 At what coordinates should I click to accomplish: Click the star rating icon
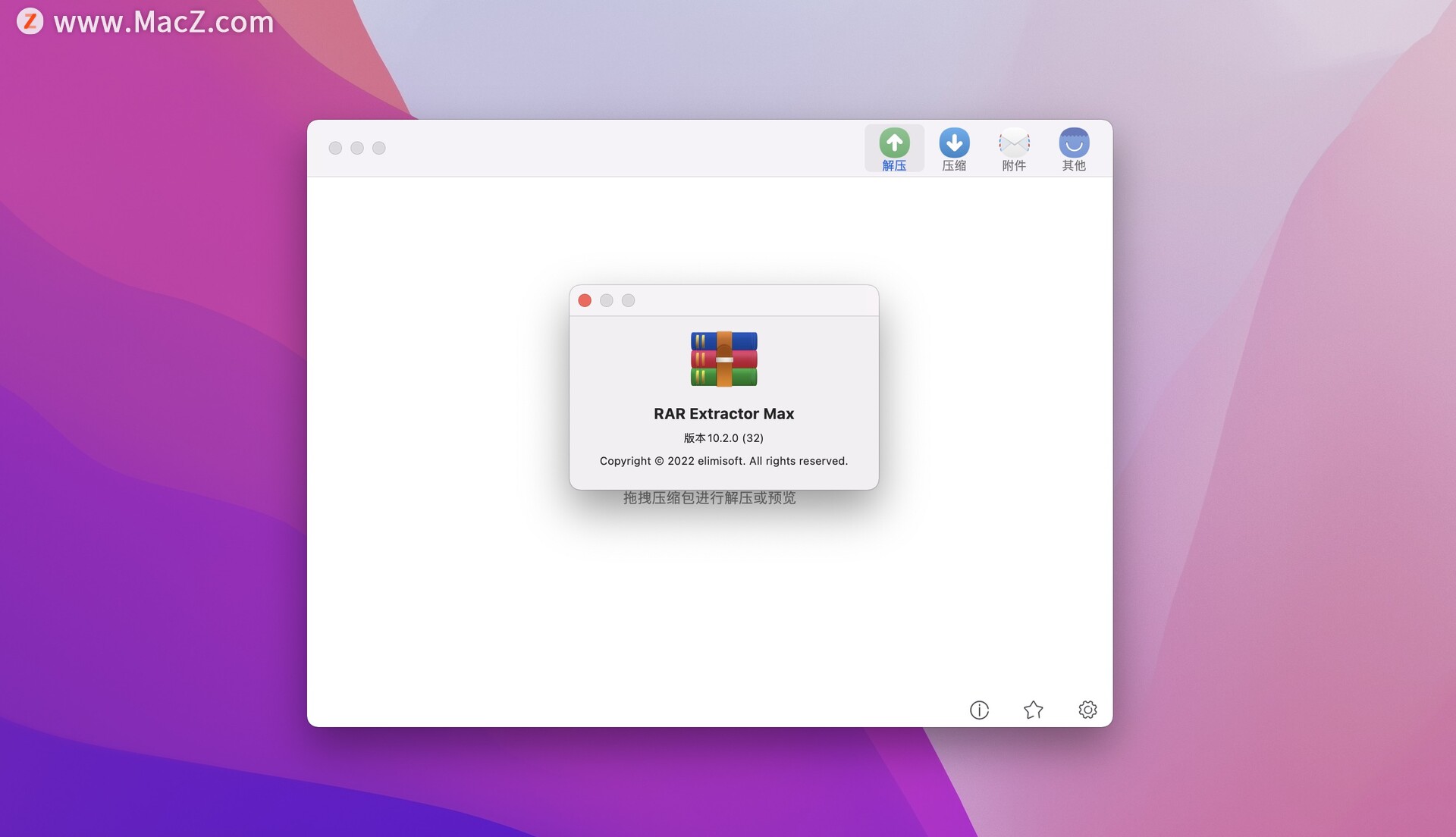click(x=1033, y=710)
